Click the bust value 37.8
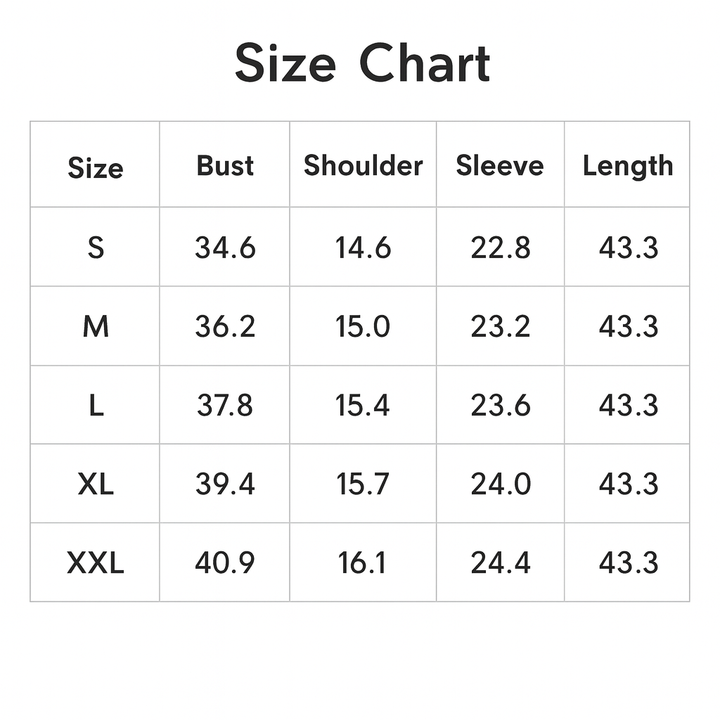The image size is (720, 720). click(x=225, y=405)
